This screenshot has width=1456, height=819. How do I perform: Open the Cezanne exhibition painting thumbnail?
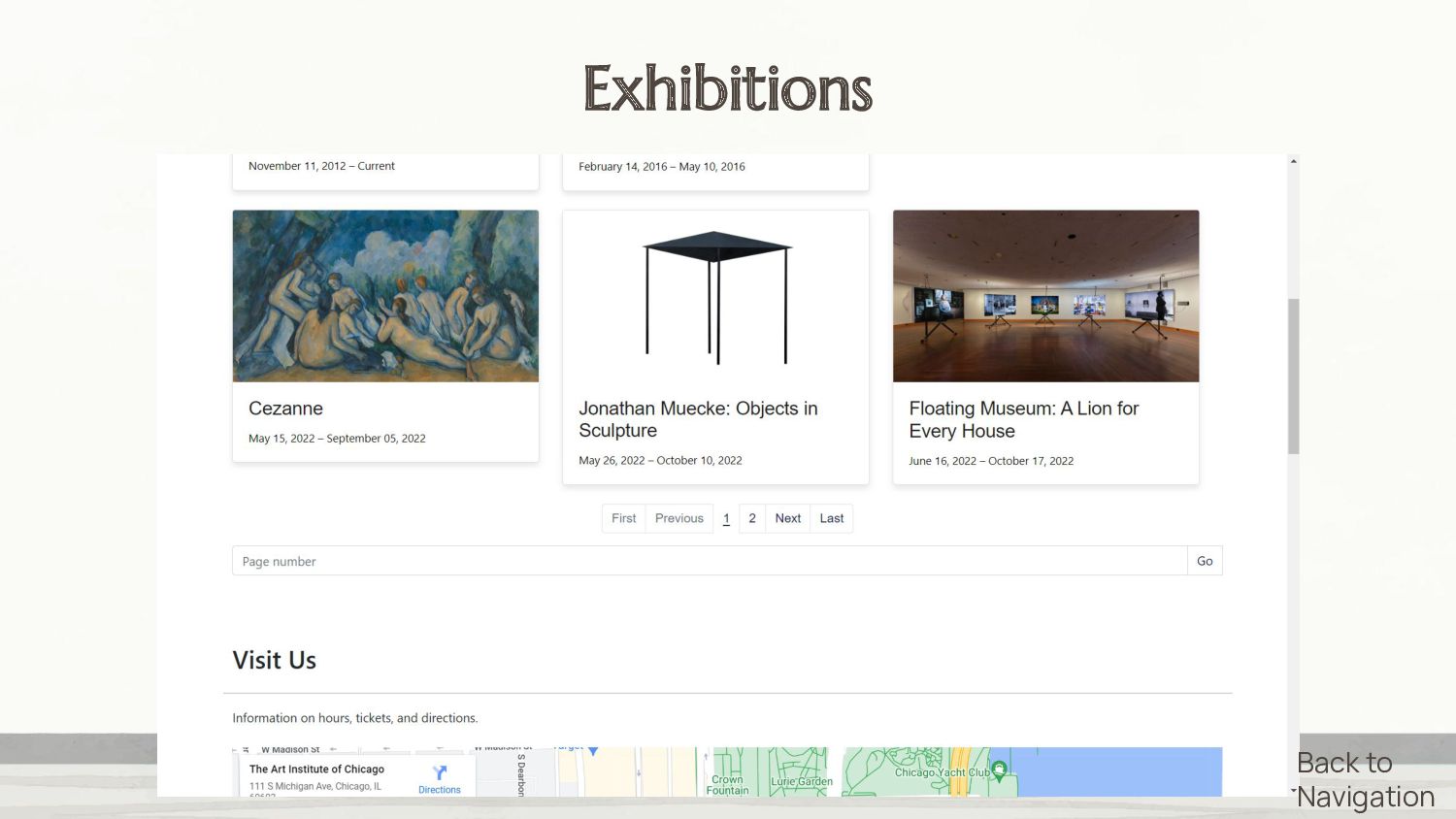point(385,296)
